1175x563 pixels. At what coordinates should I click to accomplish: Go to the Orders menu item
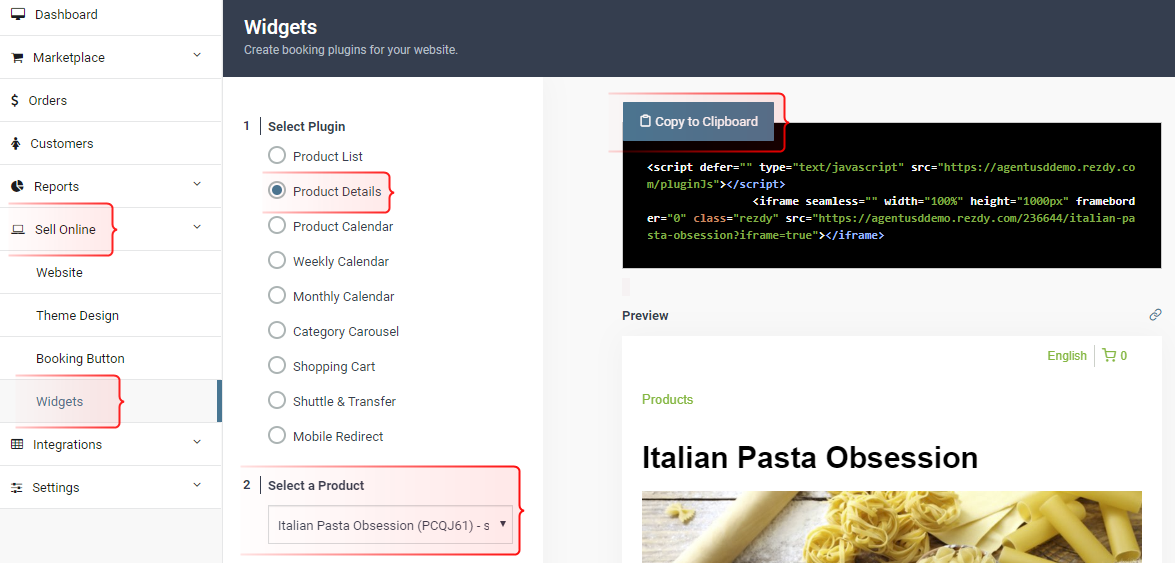(111, 100)
